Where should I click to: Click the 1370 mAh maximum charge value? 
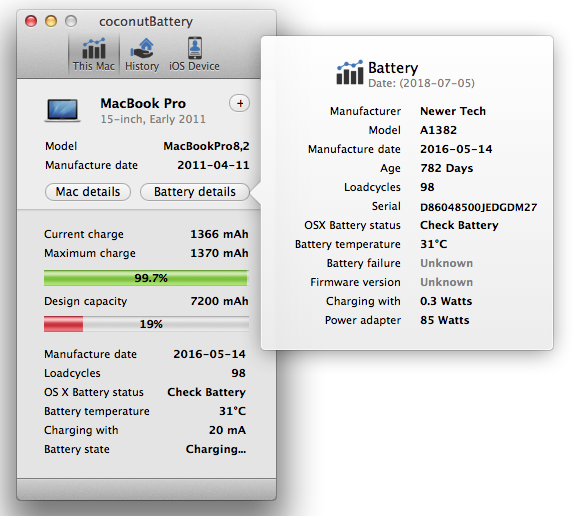[219, 253]
